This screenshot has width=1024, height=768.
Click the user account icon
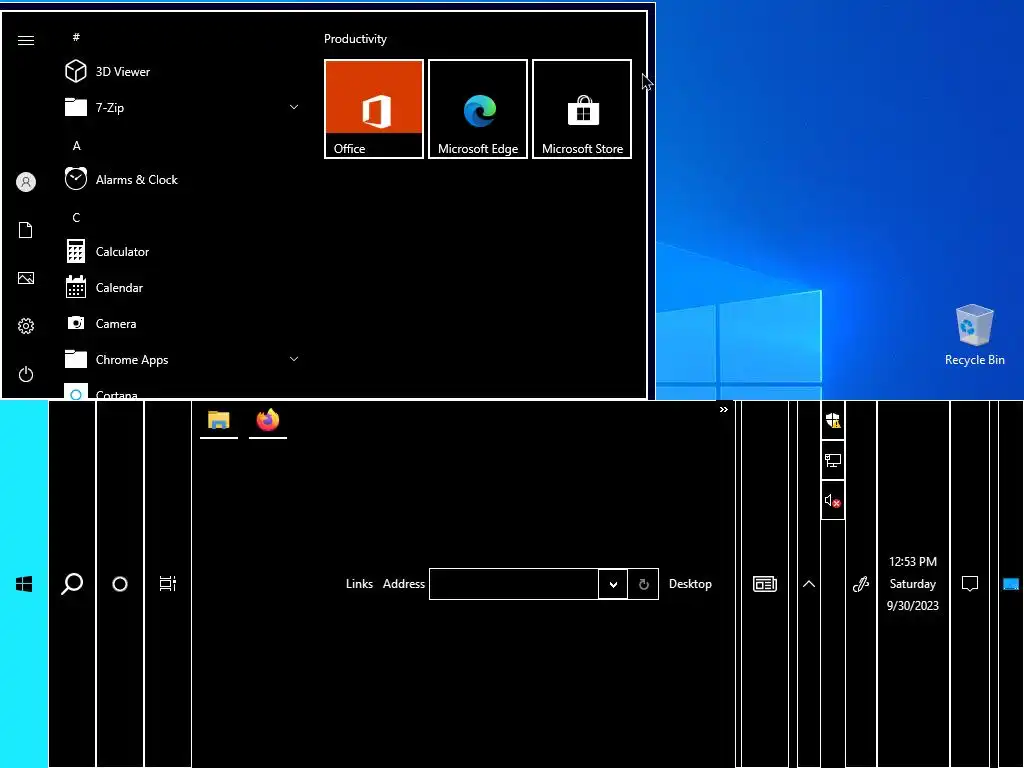pos(26,182)
